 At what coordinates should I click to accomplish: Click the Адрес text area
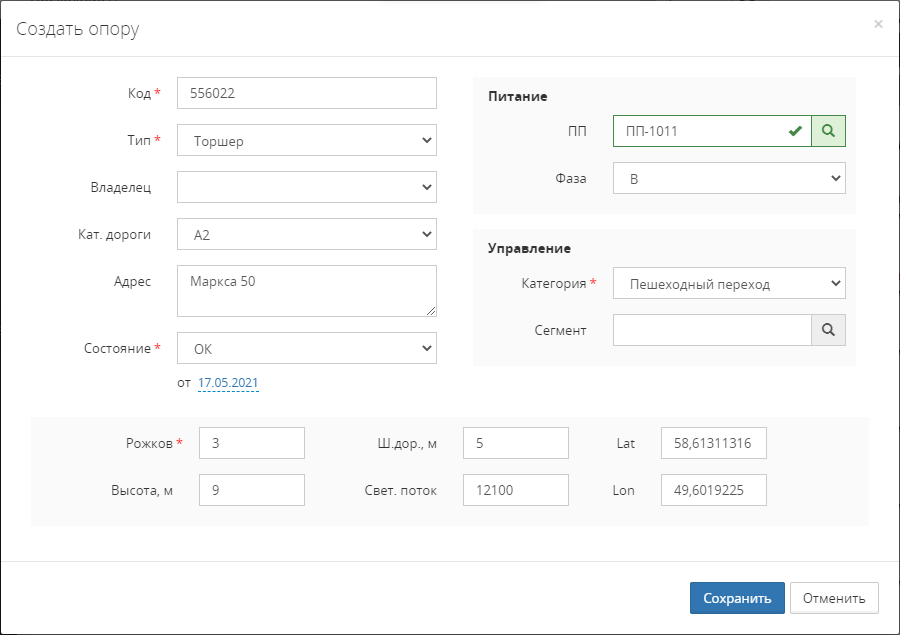306,290
